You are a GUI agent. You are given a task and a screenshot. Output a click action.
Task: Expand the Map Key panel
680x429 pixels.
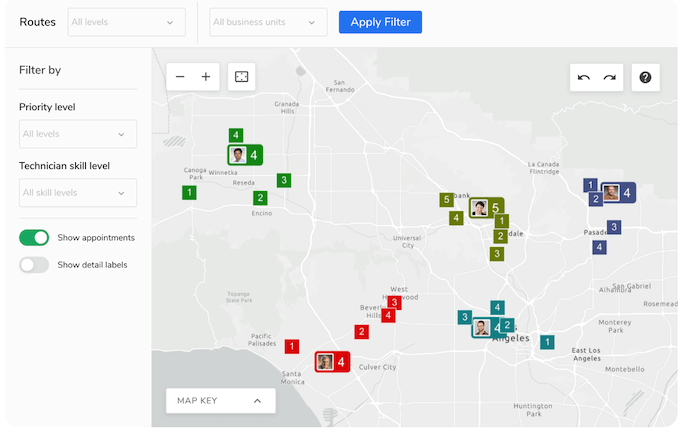[220, 401]
